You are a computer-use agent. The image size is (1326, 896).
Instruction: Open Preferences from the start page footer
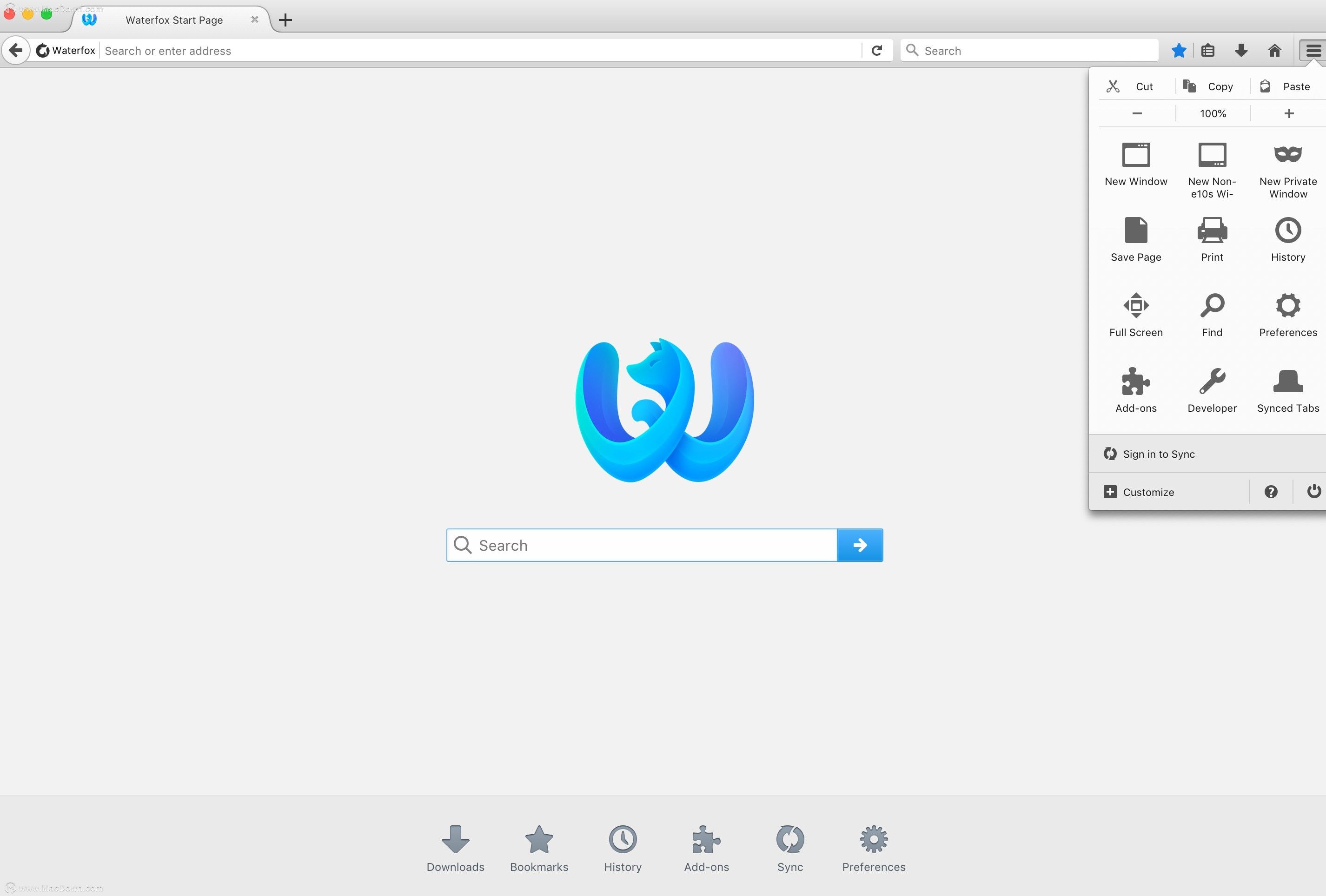[x=874, y=849]
